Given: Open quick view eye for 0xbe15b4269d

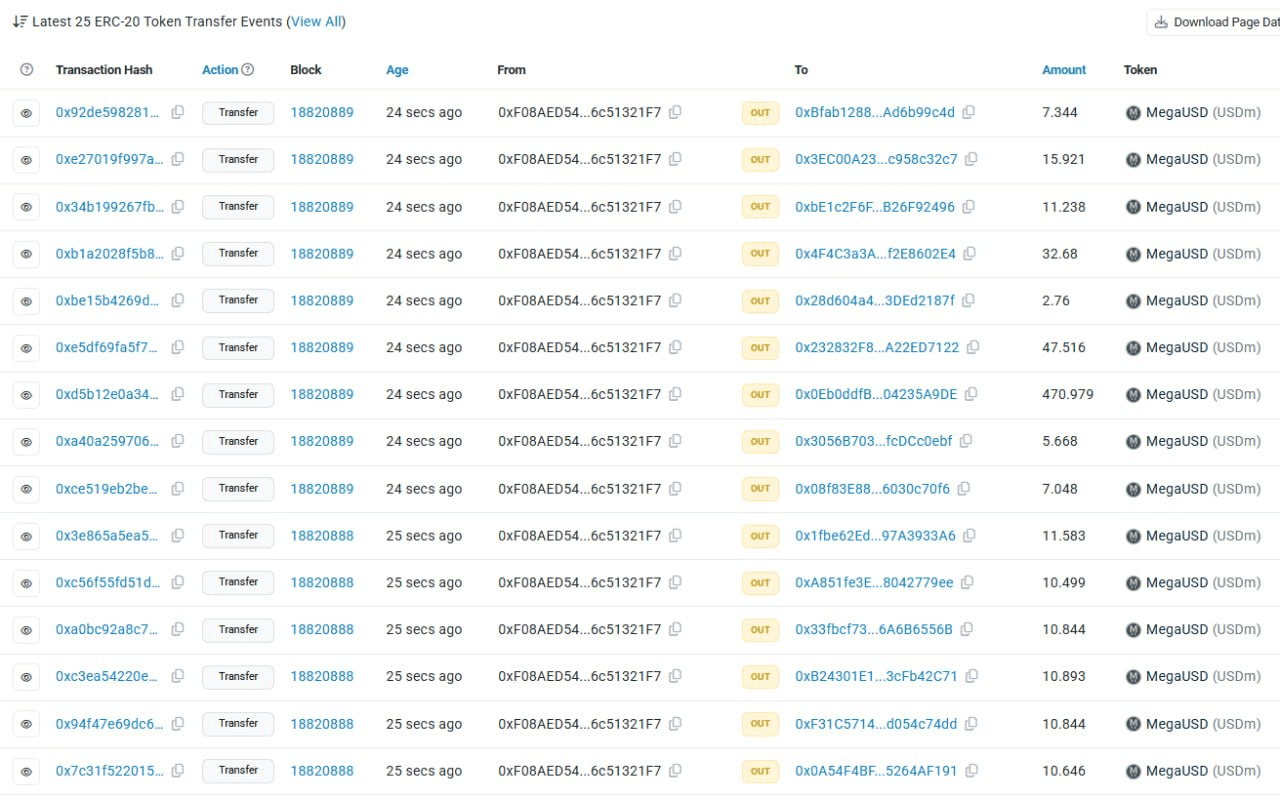Looking at the screenshot, I should coord(26,301).
